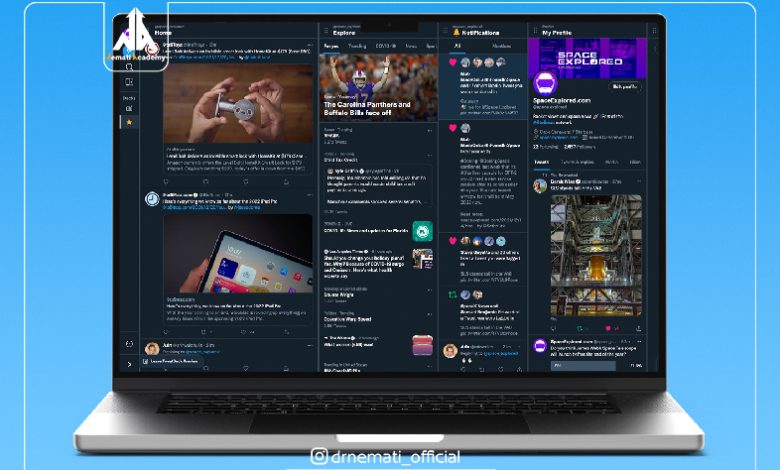Click the Edit profile button
This screenshot has height=470, width=780.
625,87
